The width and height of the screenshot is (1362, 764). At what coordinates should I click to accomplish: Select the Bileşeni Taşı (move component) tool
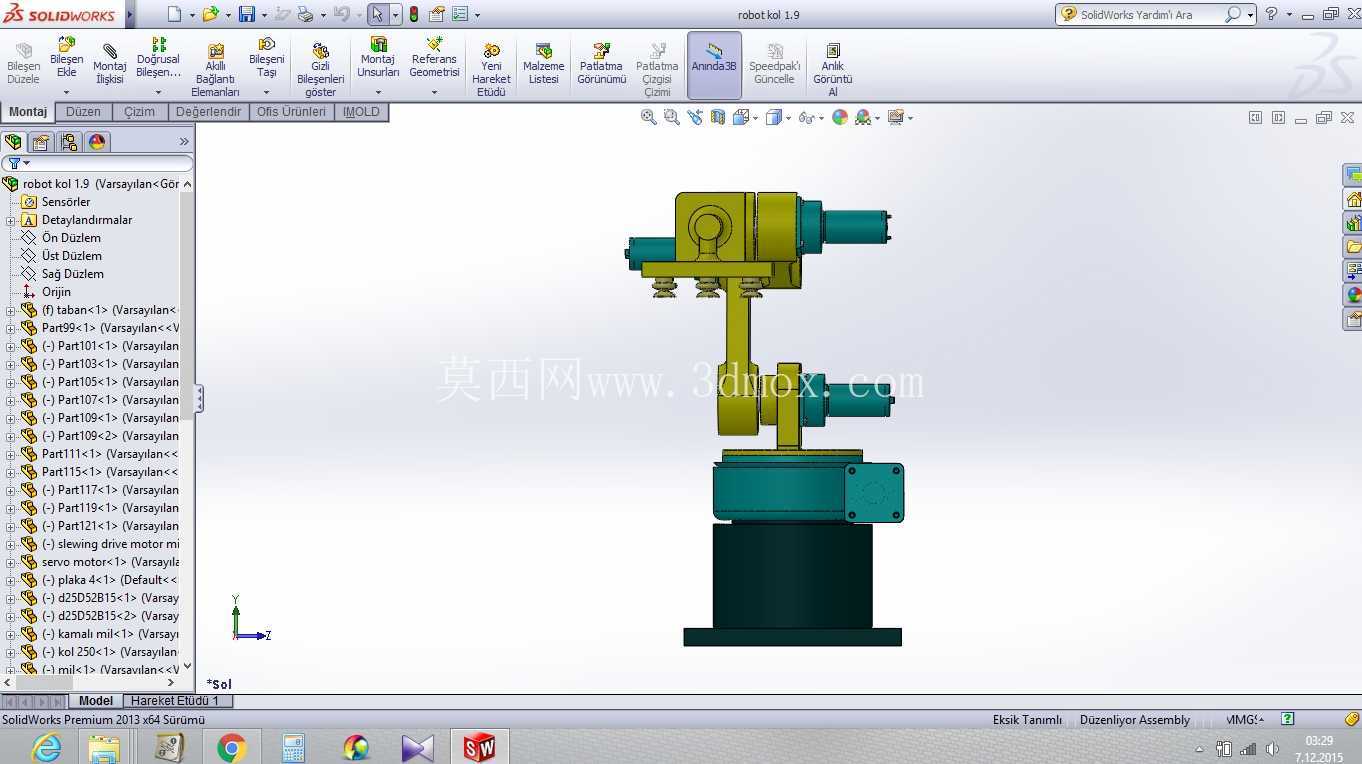[x=266, y=59]
